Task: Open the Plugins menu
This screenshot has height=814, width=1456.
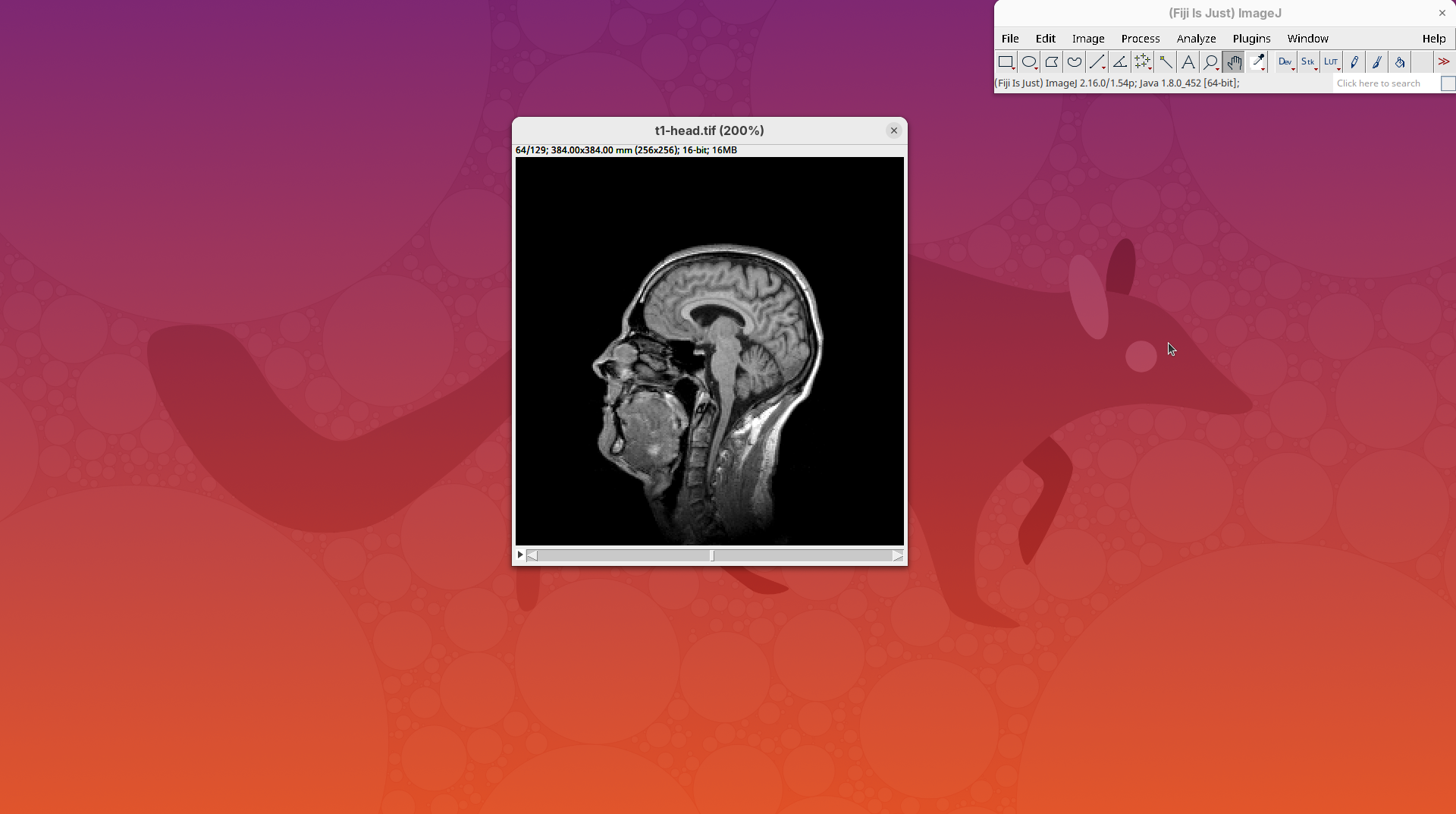Action: click(1251, 39)
